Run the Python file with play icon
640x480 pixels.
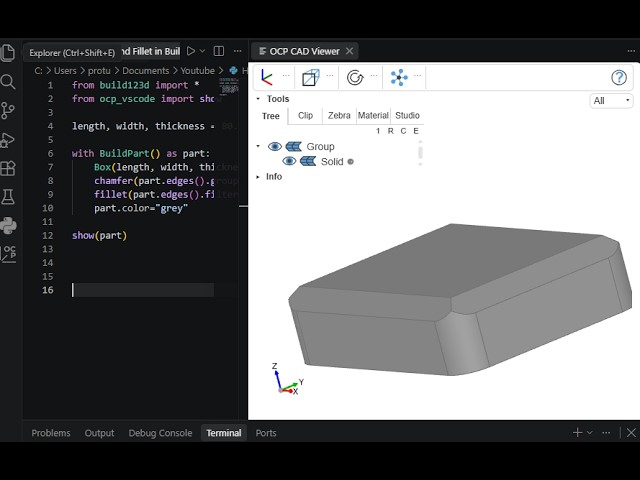tap(191, 51)
